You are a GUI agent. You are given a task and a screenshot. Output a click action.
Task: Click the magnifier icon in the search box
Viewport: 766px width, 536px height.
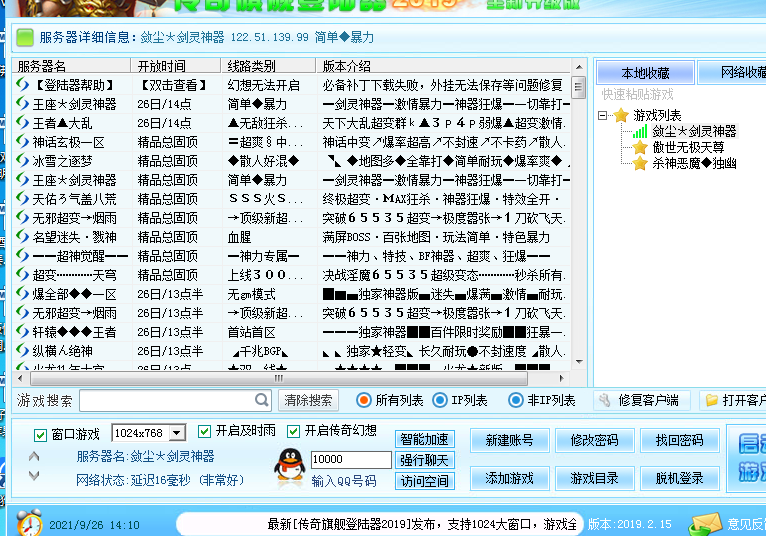click(x=261, y=400)
